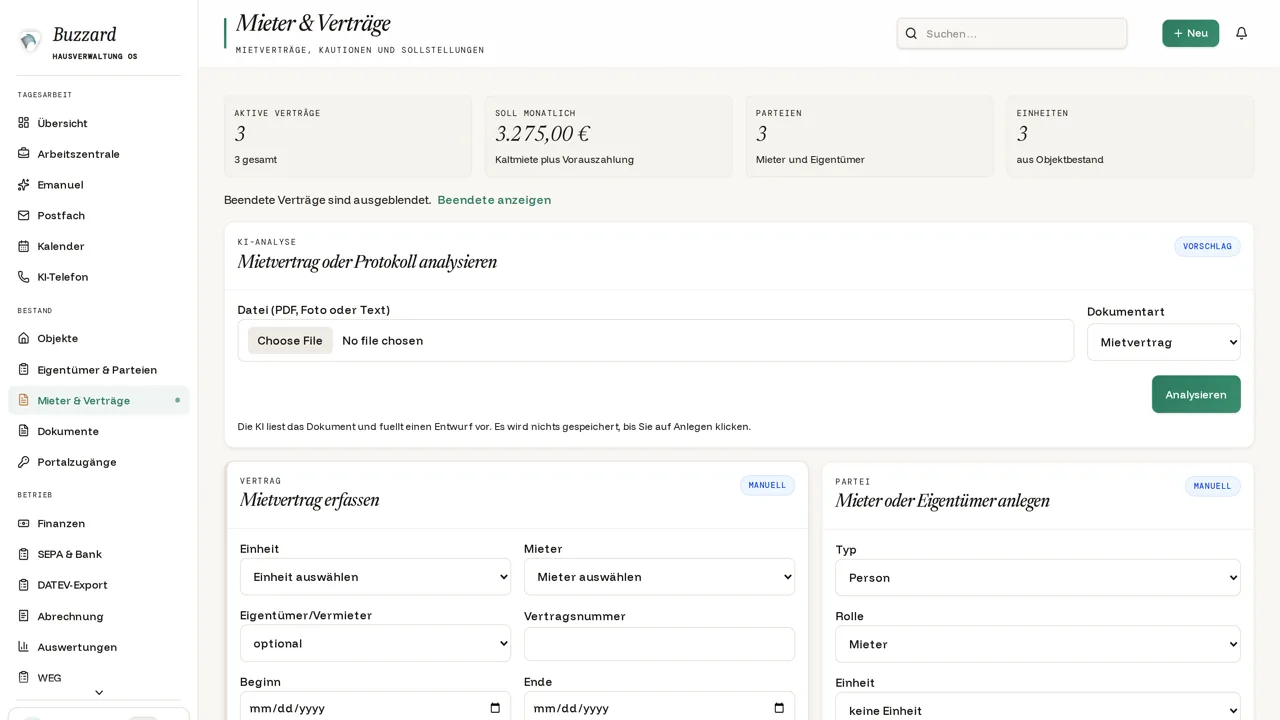Open the Einheit auswählen dropdown

click(375, 576)
